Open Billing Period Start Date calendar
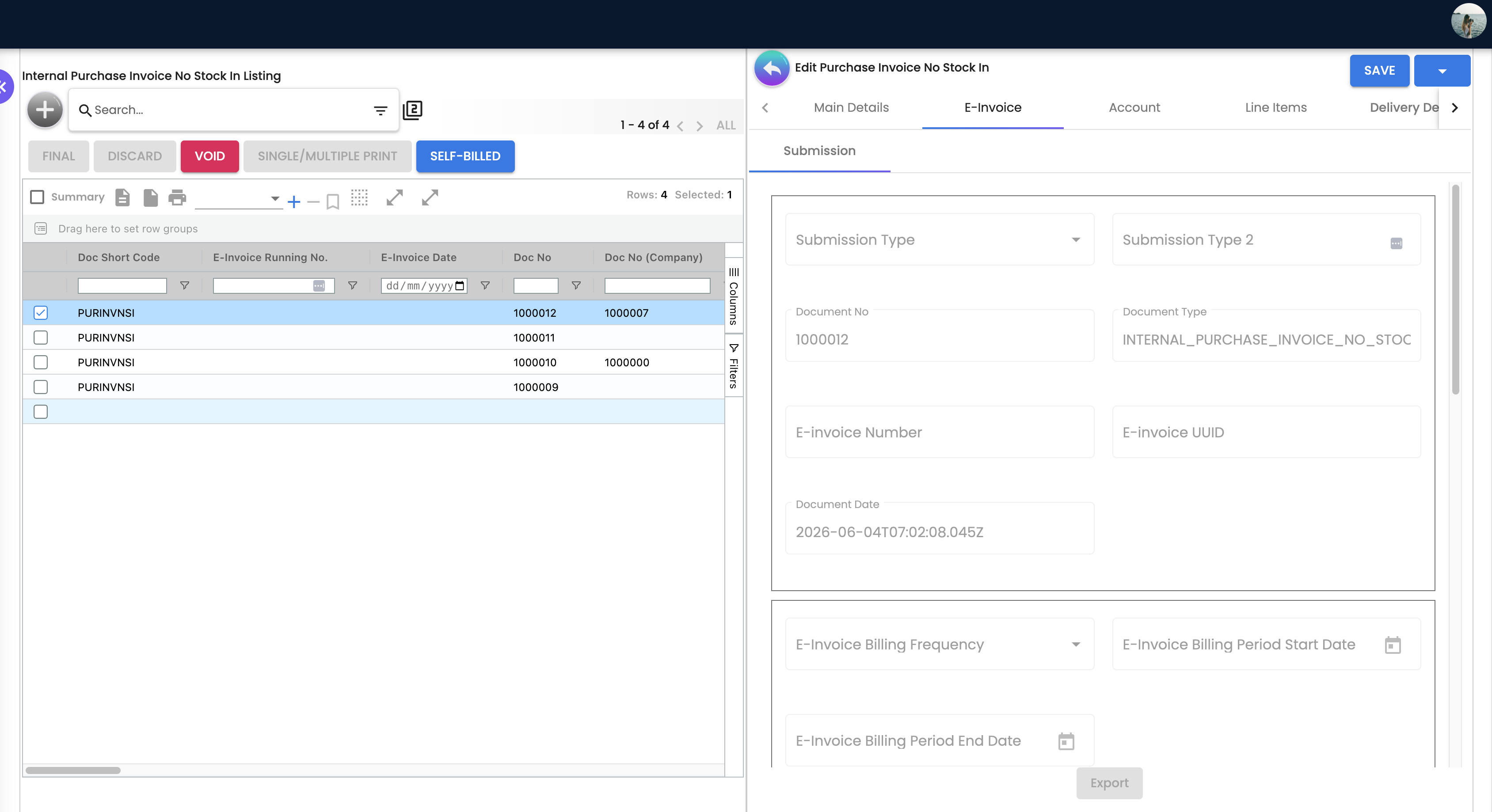Viewport: 1492px width, 812px height. [1393, 645]
